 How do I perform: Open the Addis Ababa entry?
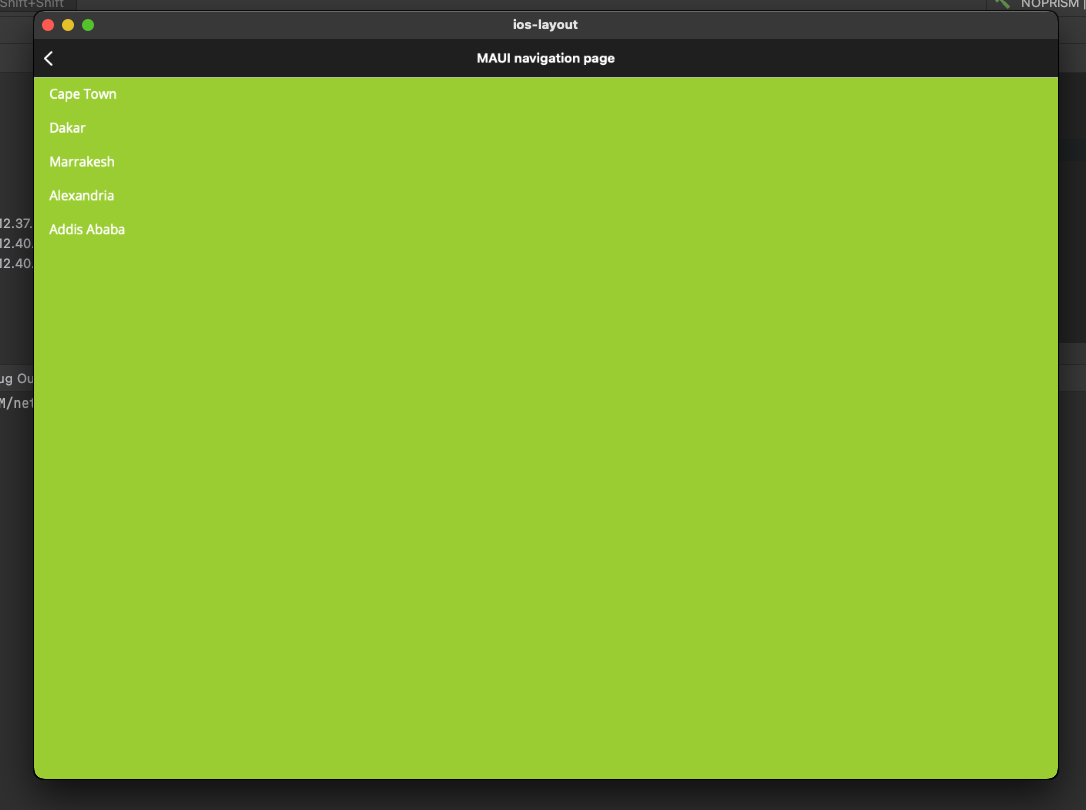coord(546,230)
